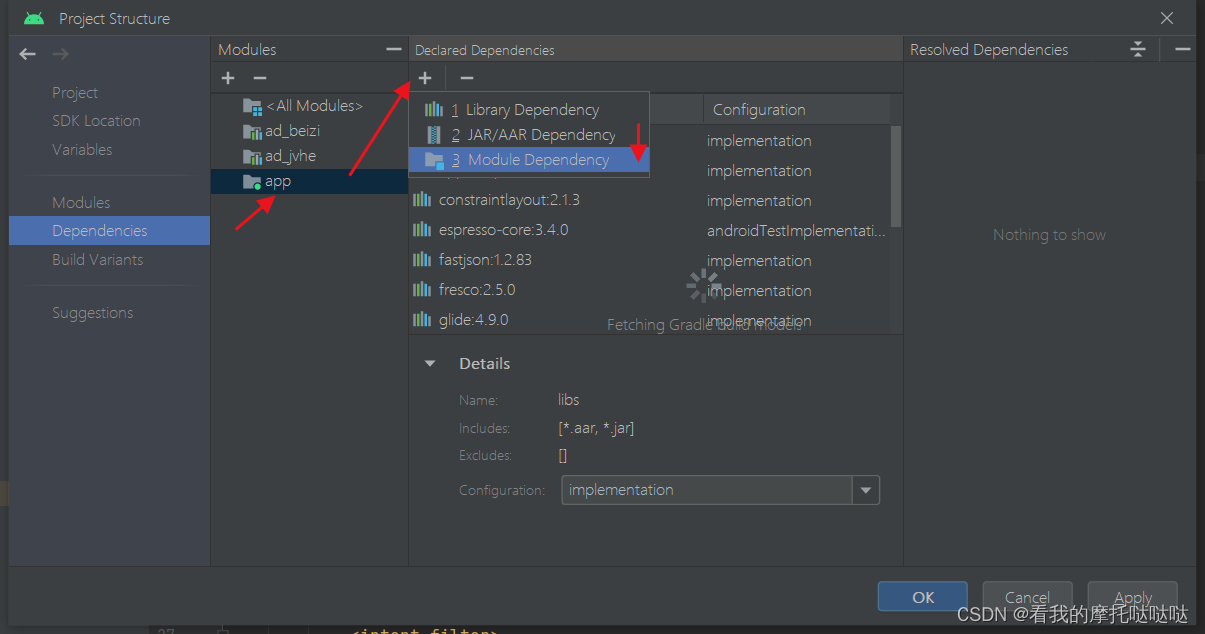Click the hide icon on Resolved Dependencies panel

point(1181,48)
